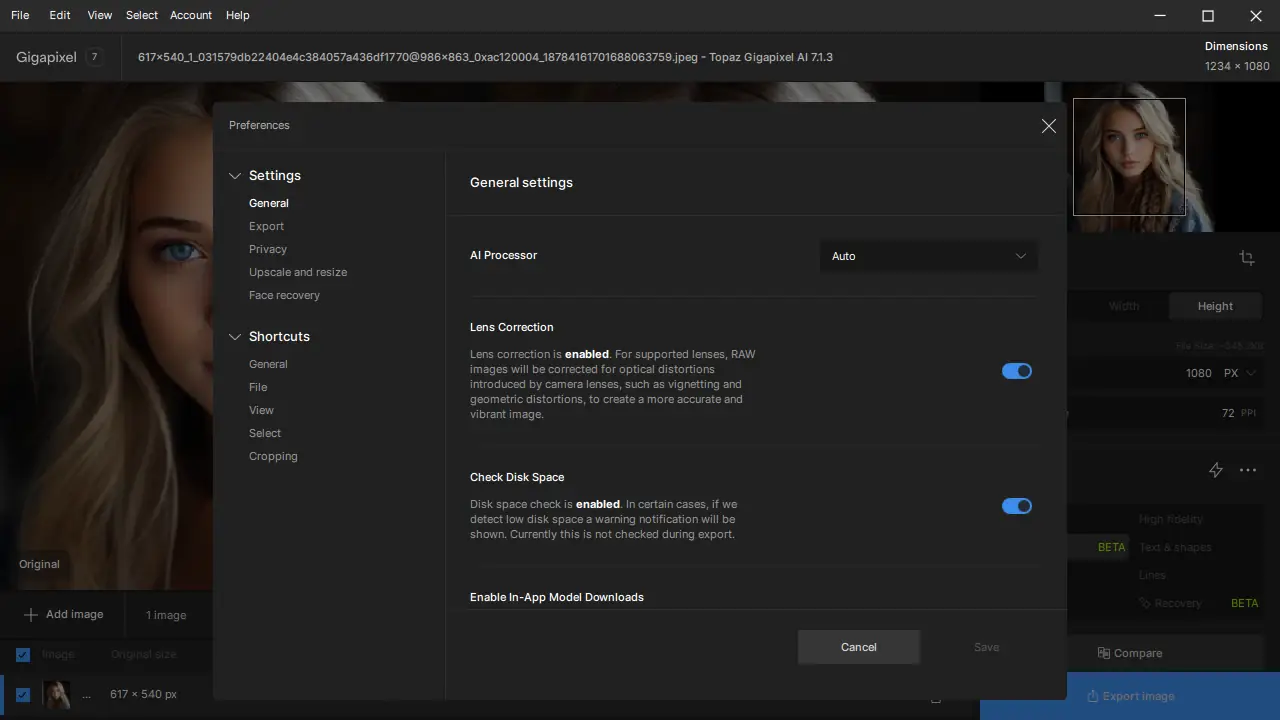Open the Edit menu
Screen dimensions: 1280x720
click(x=60, y=15)
